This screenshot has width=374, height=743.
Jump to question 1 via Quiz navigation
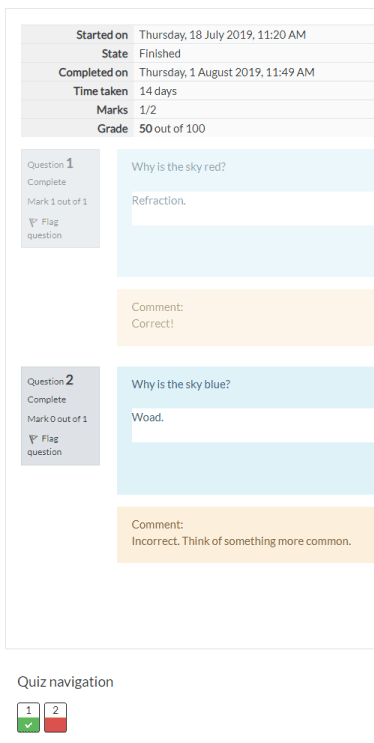pyautogui.click(x=29, y=717)
